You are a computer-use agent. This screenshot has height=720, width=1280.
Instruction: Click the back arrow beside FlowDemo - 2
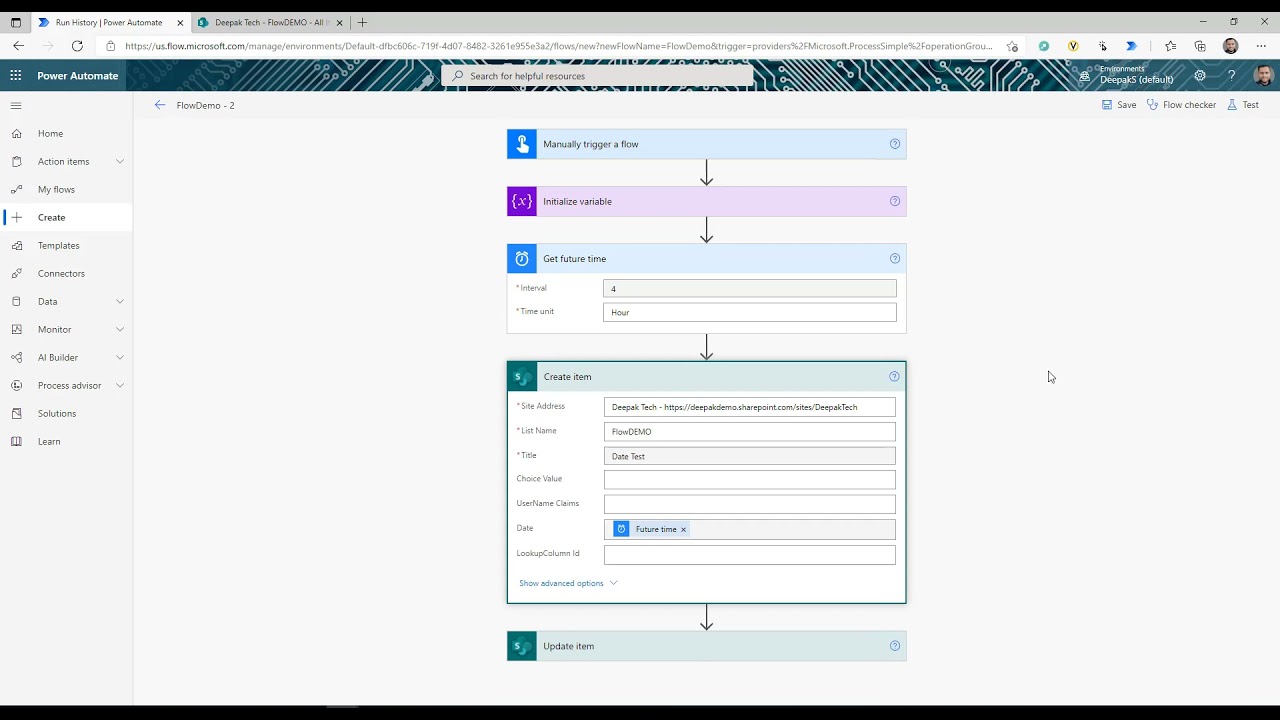click(x=160, y=105)
